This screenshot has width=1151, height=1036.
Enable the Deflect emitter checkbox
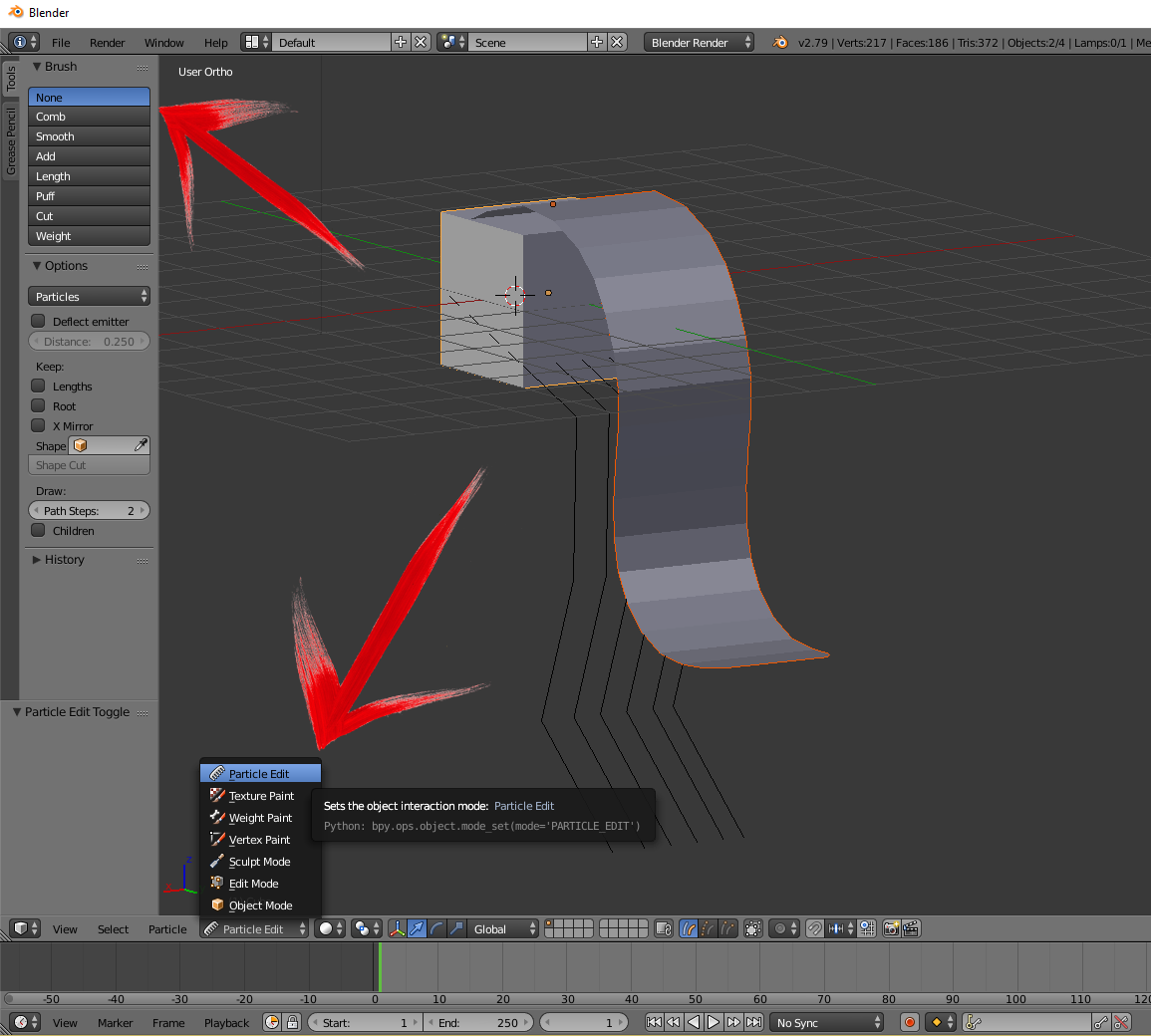pos(38,321)
